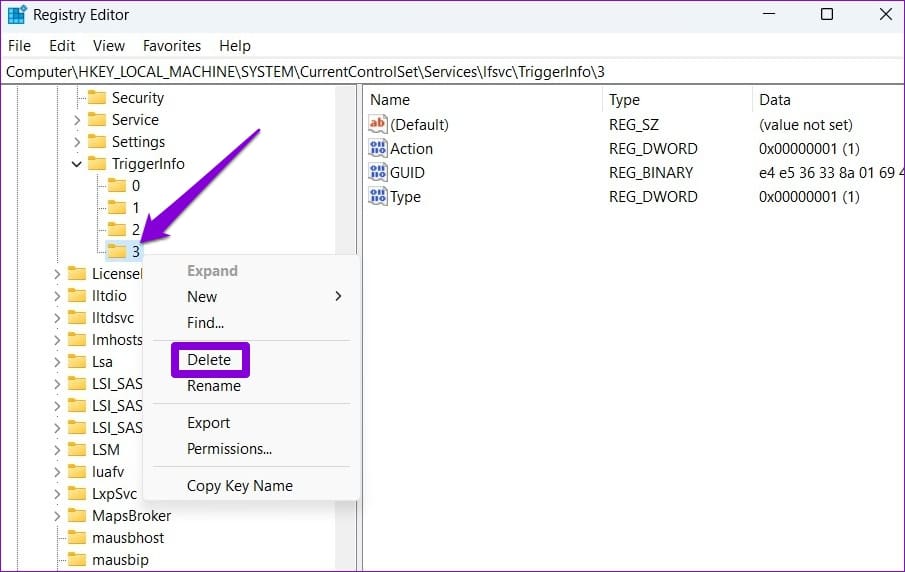This screenshot has height=572, width=905.
Task: Expand the Settings key chevron
Action: click(x=77, y=142)
